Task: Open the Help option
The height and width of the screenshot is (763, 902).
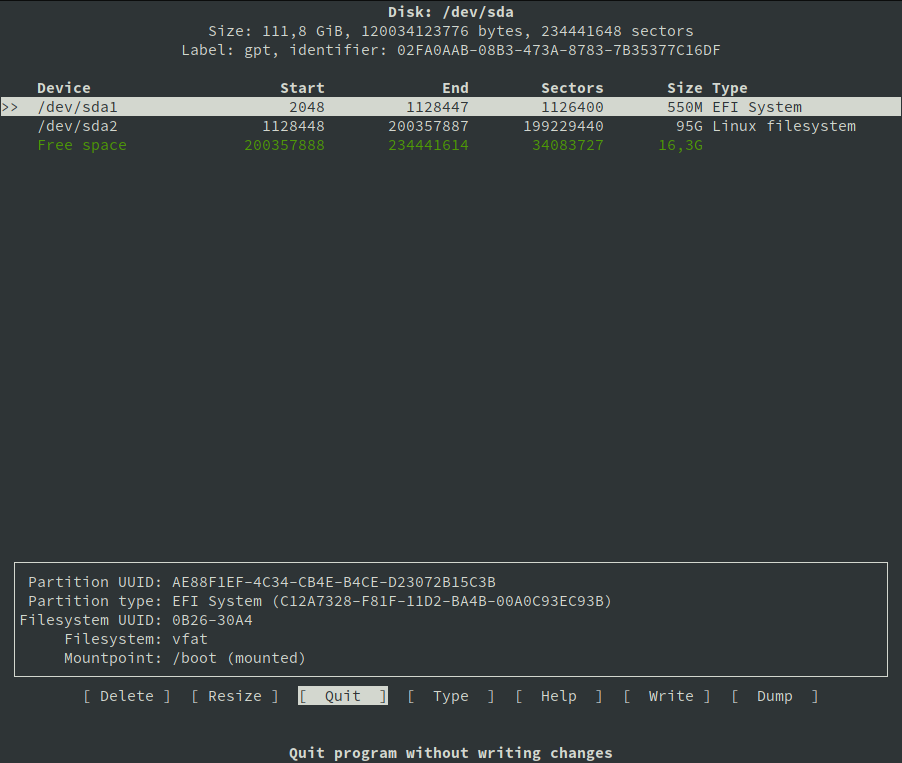Action: point(559,696)
